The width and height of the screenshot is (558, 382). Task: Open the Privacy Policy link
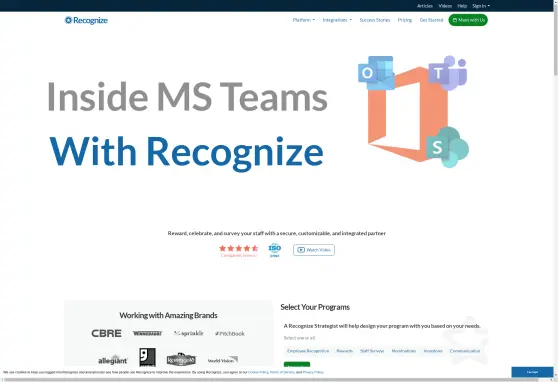click(x=313, y=372)
